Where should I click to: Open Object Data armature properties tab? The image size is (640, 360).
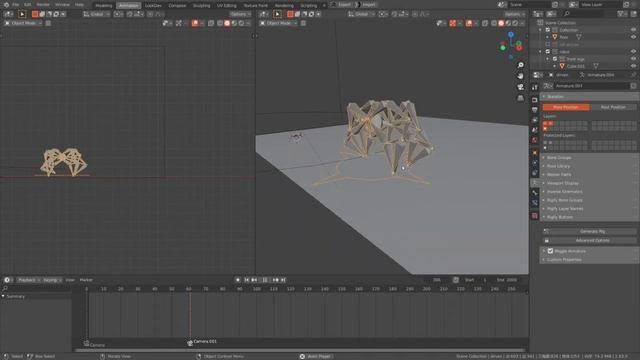pos(535,183)
